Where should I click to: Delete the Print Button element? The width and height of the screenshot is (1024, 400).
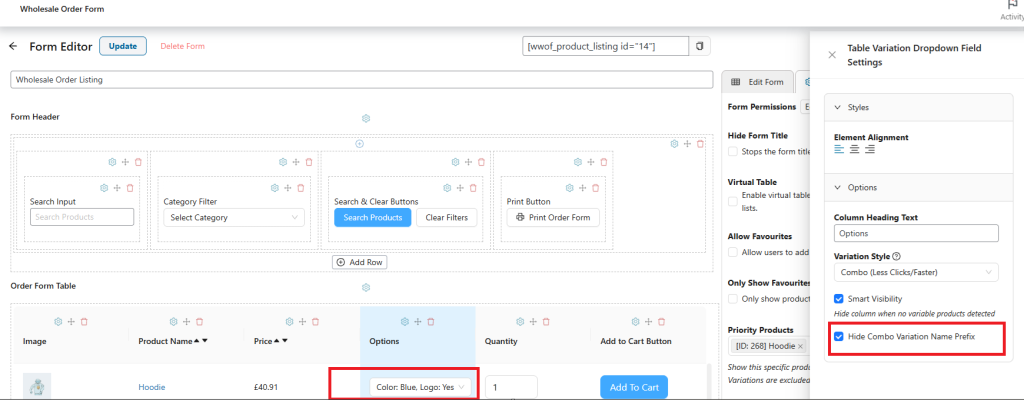pos(596,188)
